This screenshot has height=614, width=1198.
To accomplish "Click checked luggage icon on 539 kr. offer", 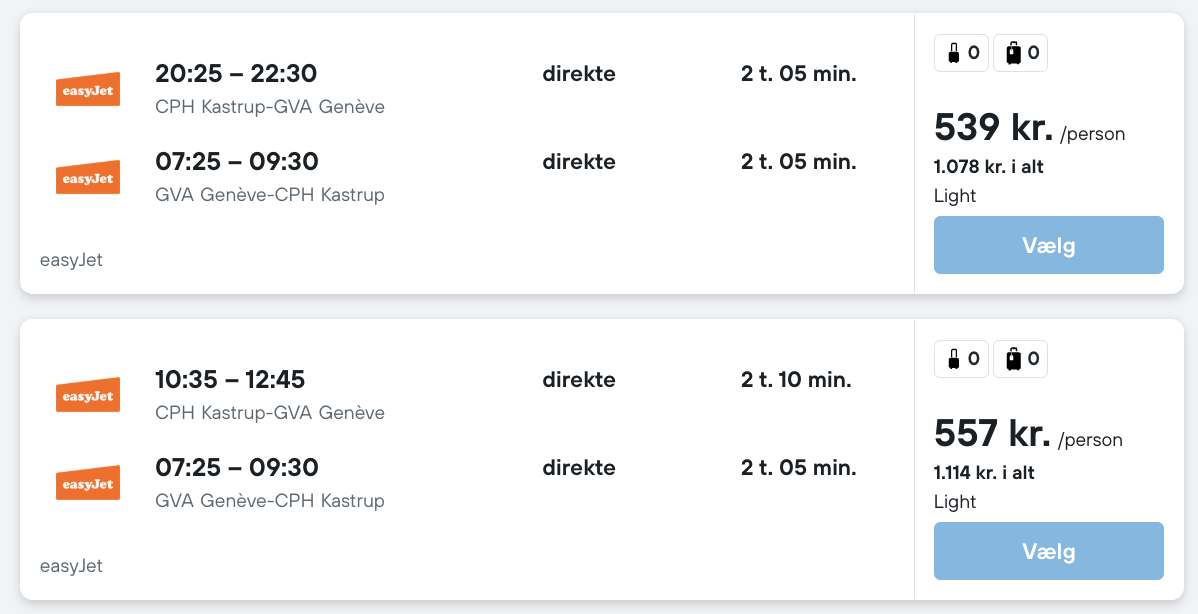I will [x=1014, y=53].
